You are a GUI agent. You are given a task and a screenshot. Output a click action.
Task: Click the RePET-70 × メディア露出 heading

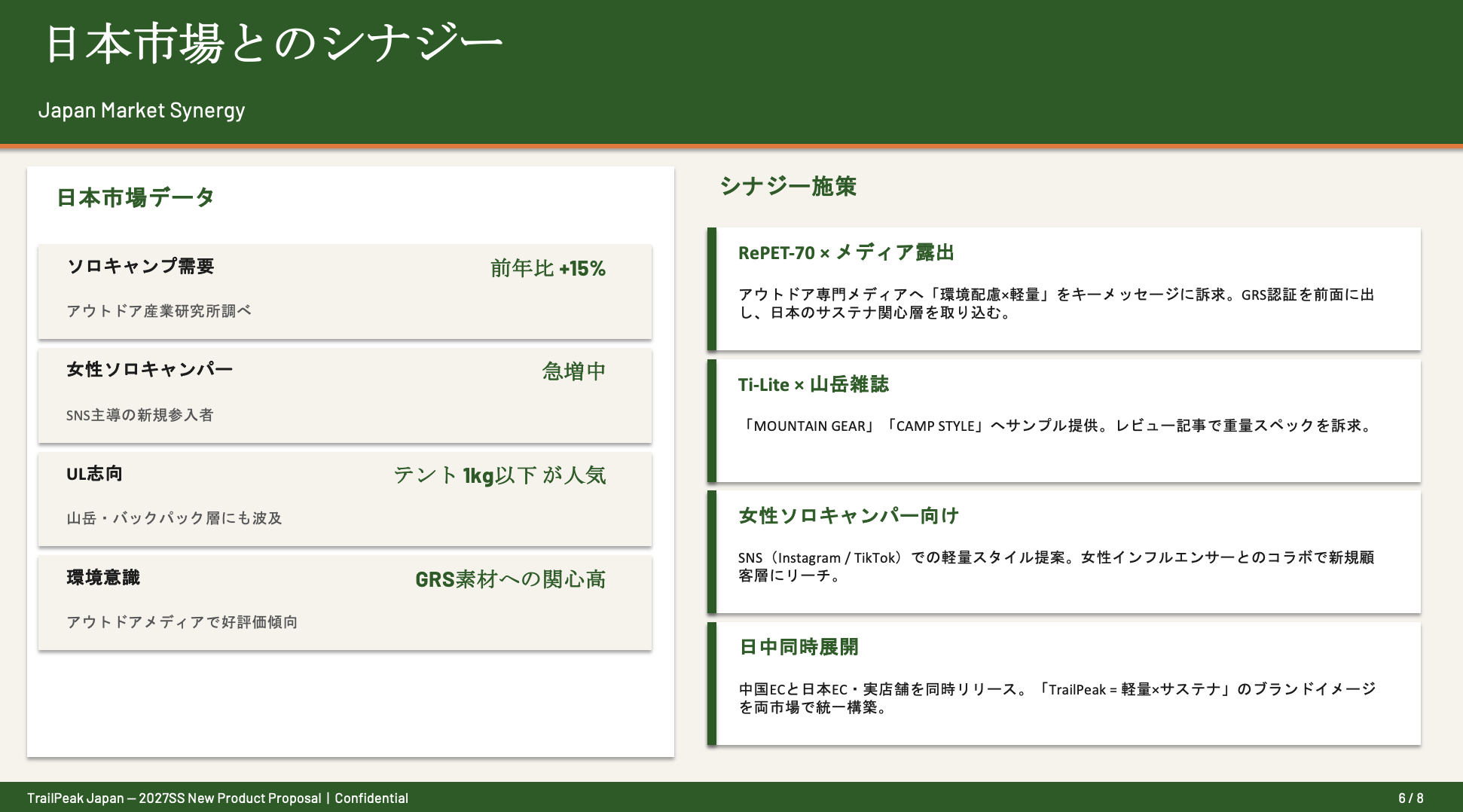[x=846, y=252]
